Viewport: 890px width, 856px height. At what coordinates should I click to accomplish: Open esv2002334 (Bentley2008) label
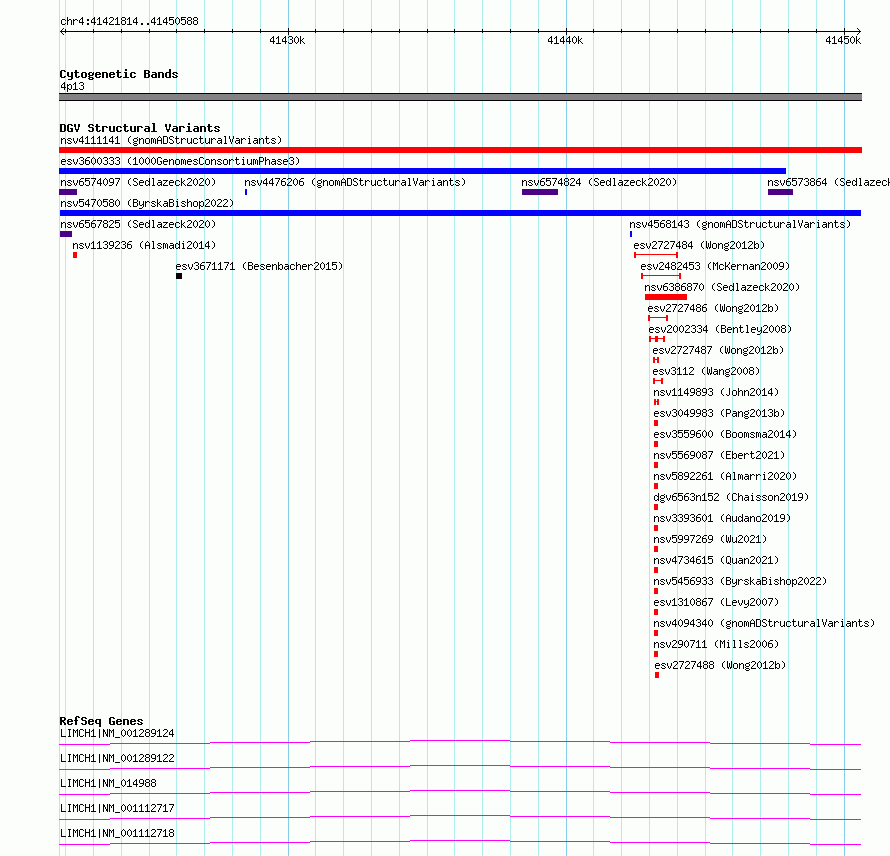point(720,329)
